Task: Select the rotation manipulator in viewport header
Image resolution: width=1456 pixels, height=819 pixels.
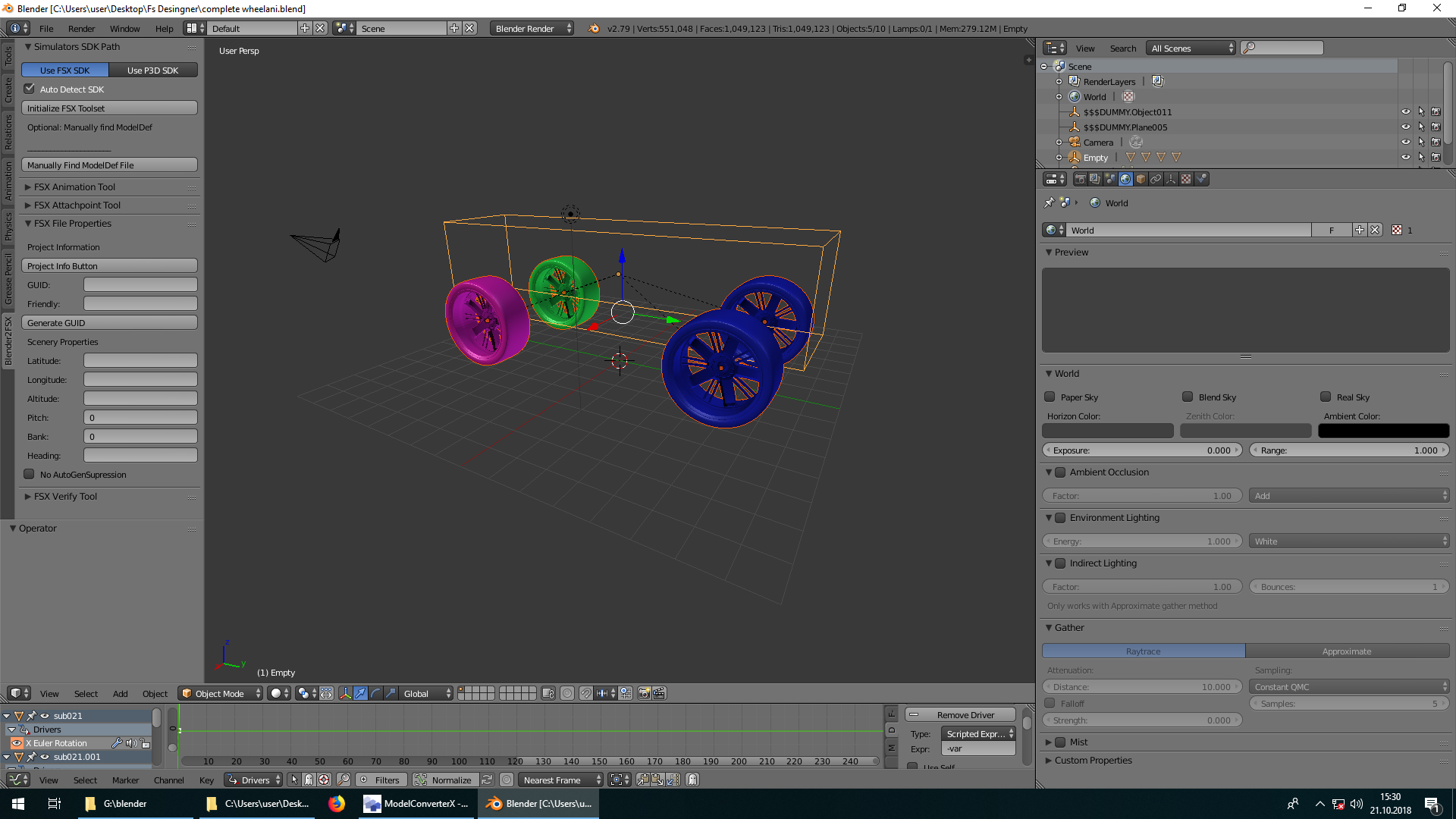Action: point(375,692)
